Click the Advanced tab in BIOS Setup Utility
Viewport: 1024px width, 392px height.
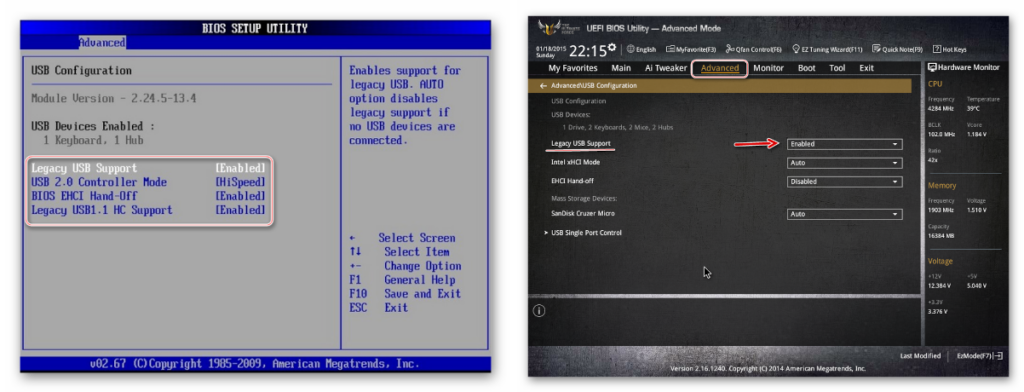pos(102,42)
